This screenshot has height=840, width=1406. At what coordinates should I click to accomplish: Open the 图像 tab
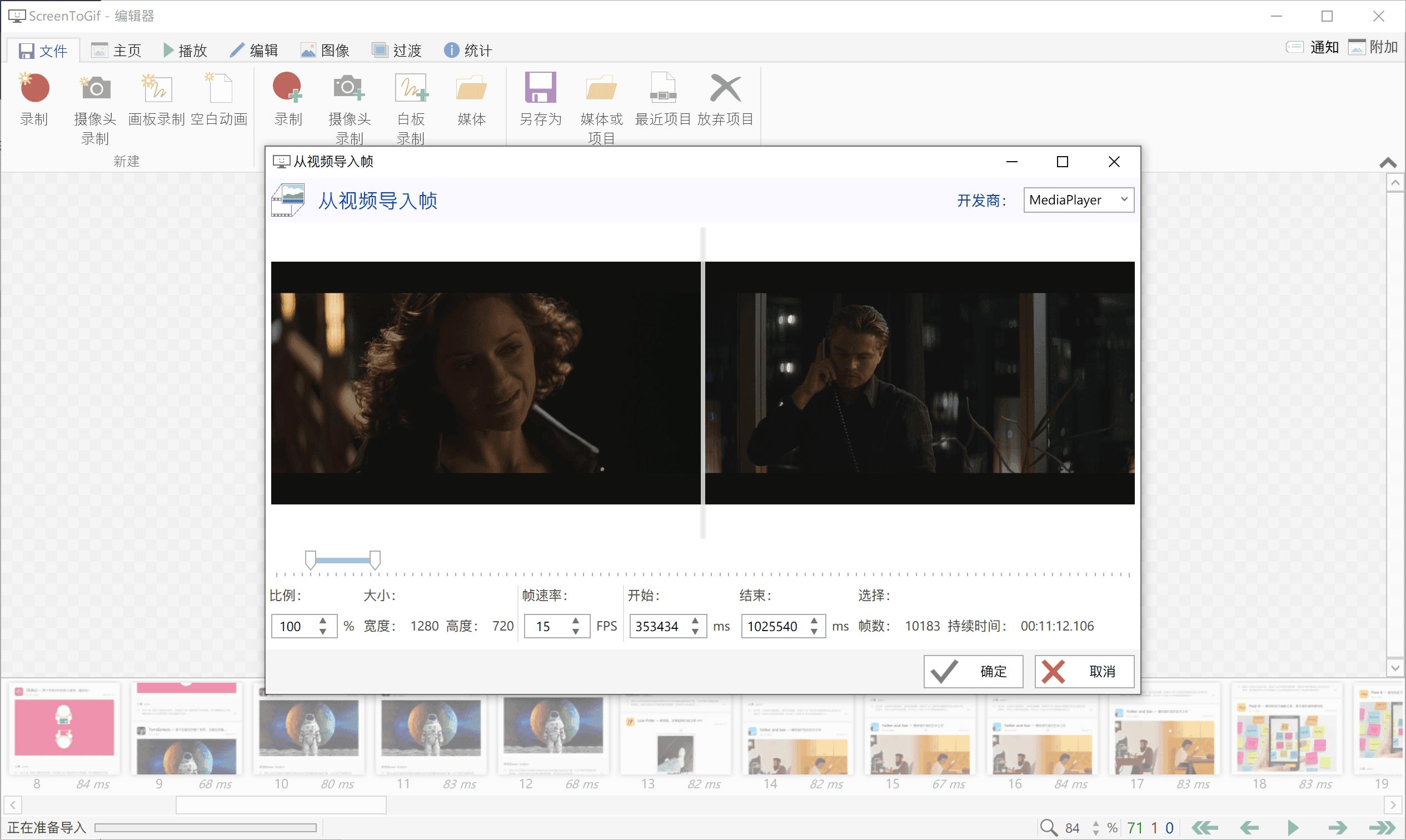coord(325,51)
